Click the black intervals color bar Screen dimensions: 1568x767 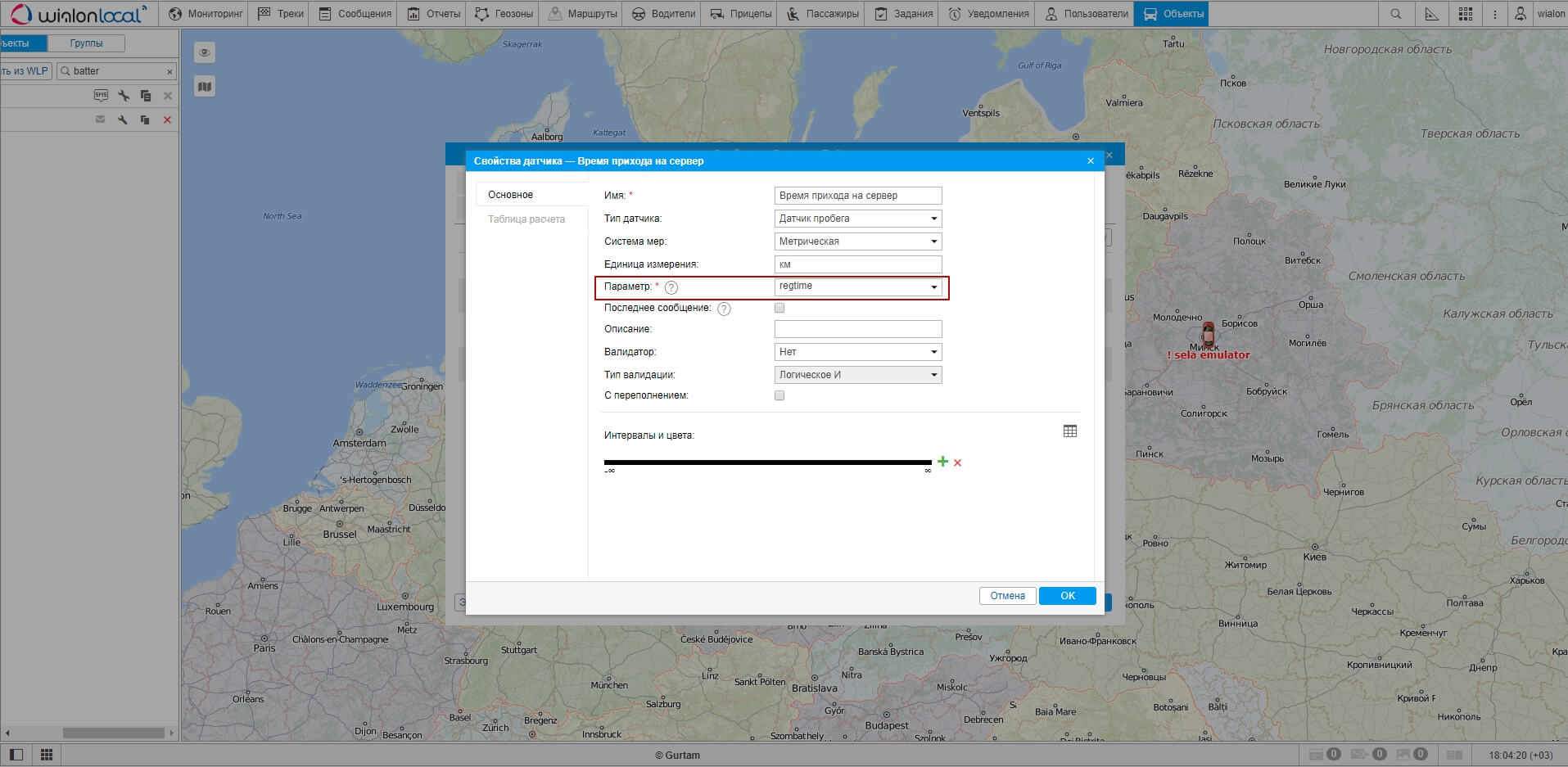coord(767,462)
